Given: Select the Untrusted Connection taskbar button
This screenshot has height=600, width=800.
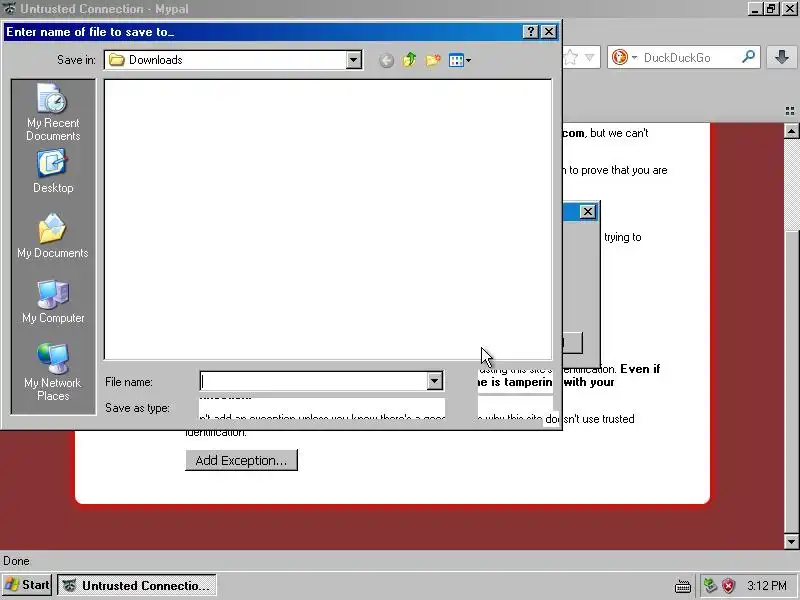Looking at the screenshot, I should point(137,585).
